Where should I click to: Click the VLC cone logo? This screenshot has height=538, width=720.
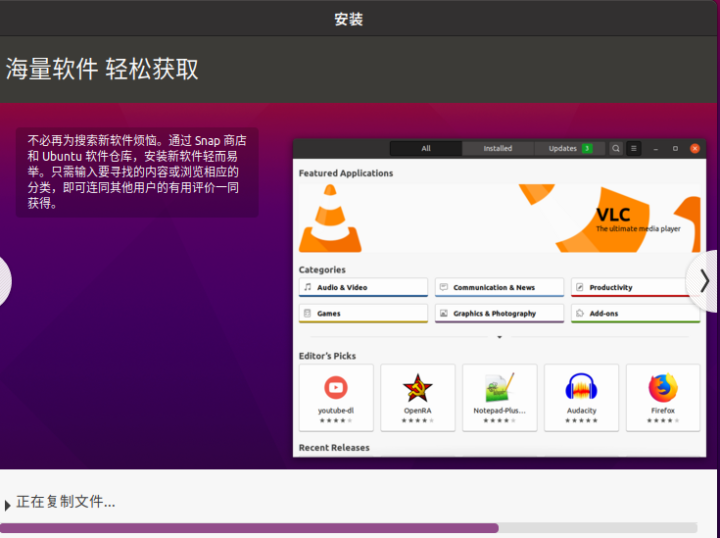[x=330, y=218]
